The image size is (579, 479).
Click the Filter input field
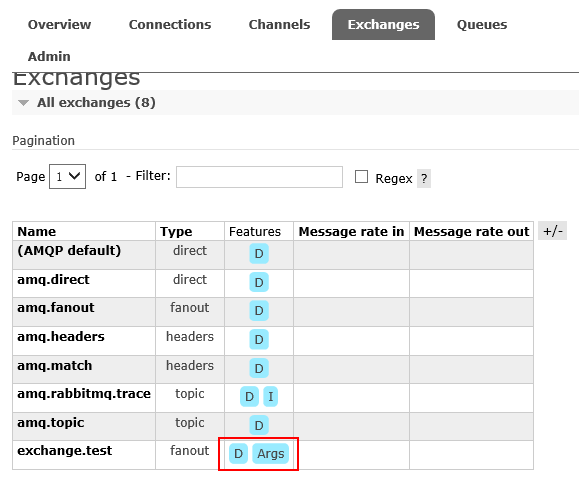[259, 177]
